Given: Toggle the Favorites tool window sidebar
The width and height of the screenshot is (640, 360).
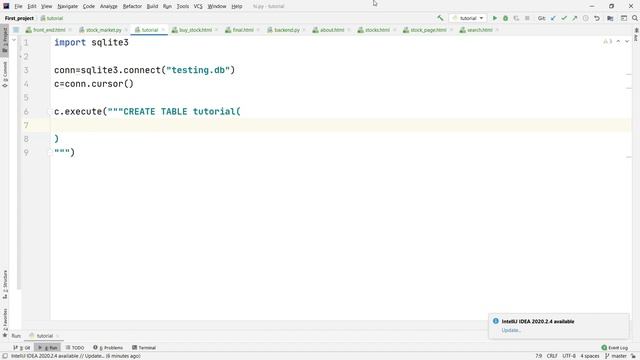Looking at the screenshot, I should coord(5,323).
